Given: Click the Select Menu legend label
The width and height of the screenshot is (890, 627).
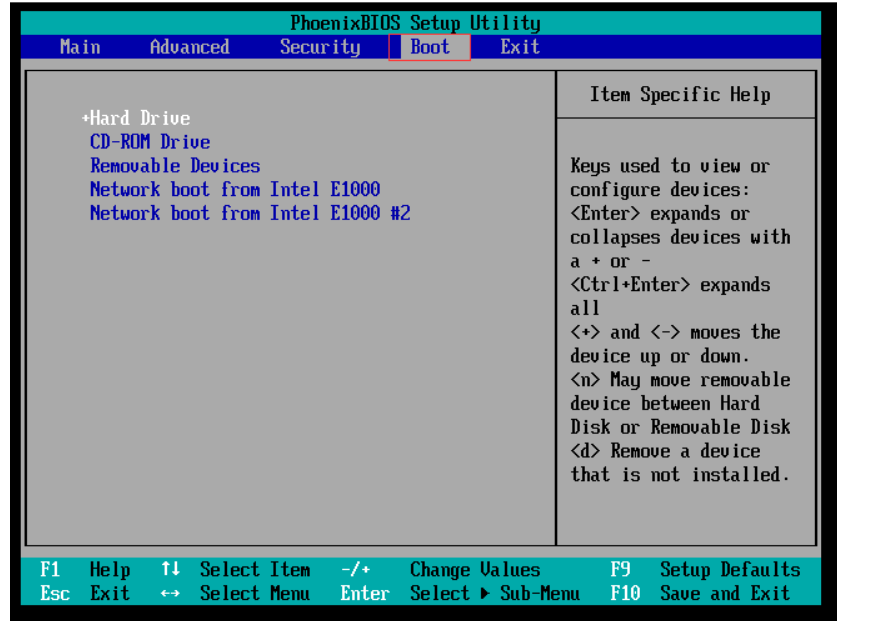Looking at the screenshot, I should click(x=255, y=594).
